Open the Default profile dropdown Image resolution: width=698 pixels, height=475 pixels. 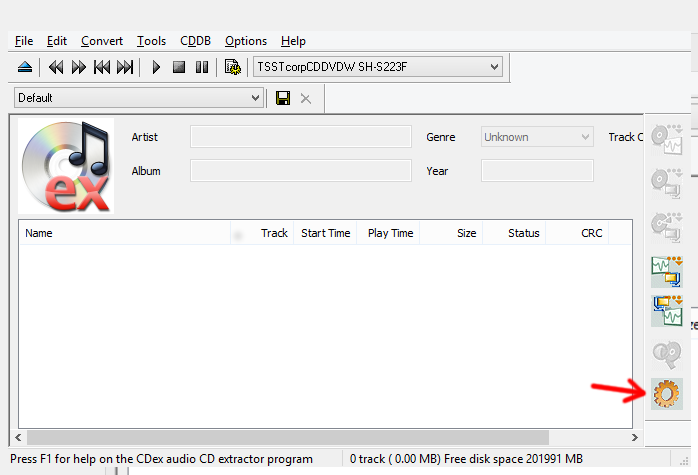click(x=255, y=98)
